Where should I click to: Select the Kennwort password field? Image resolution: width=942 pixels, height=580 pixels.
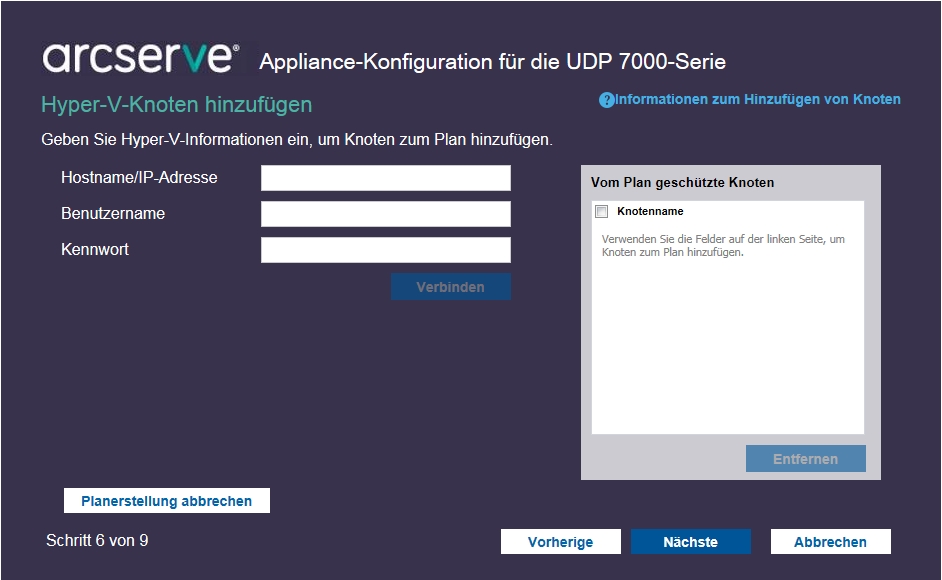click(386, 250)
